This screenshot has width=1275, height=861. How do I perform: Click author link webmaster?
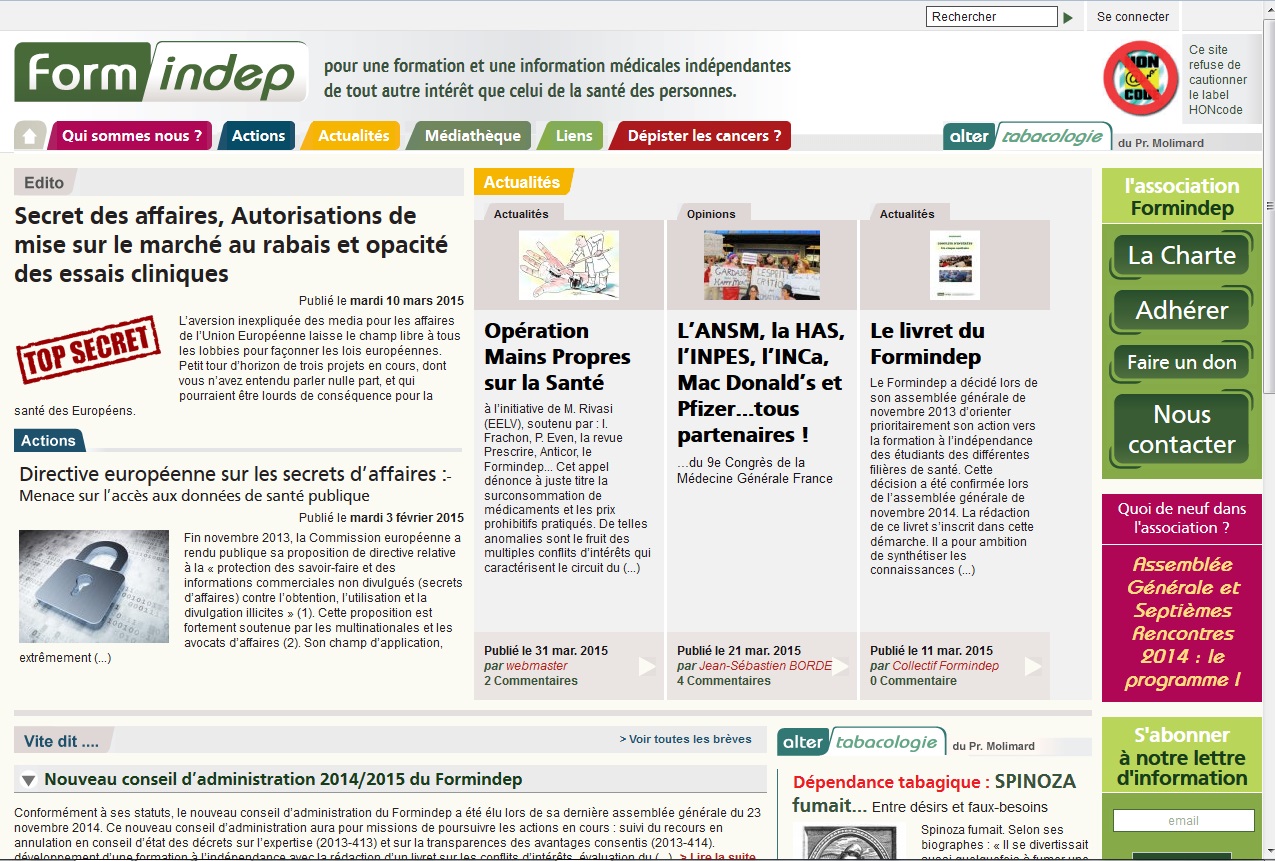tap(537, 666)
